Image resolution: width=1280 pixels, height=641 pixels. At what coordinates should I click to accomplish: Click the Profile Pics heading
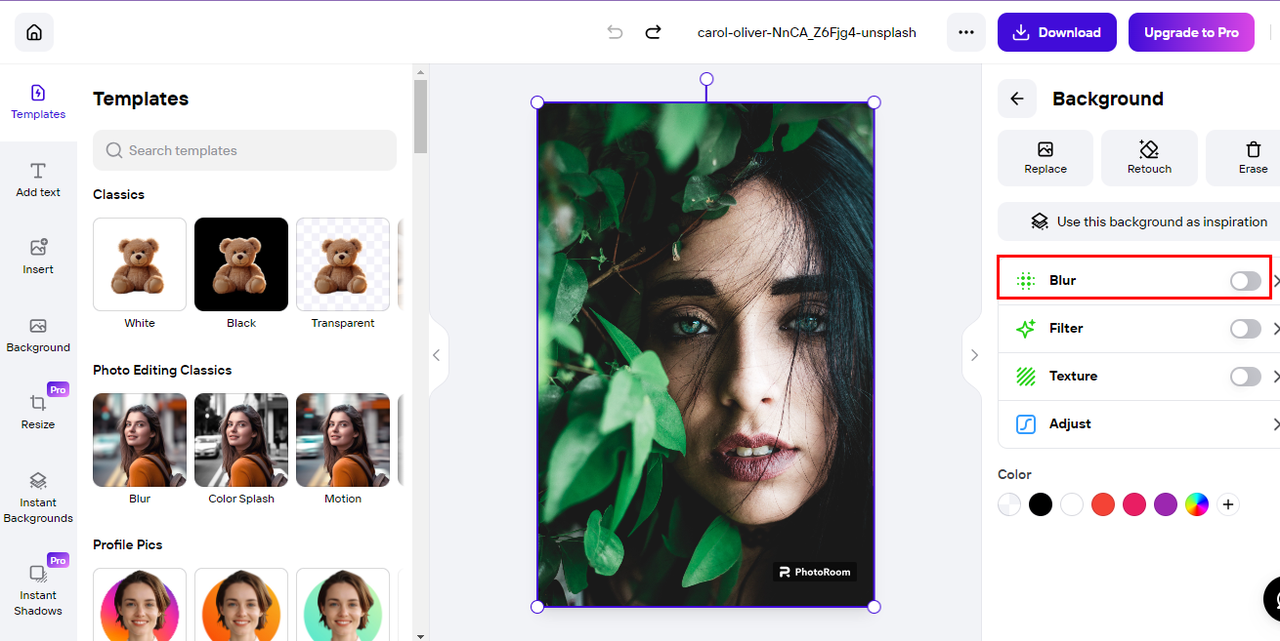(128, 545)
